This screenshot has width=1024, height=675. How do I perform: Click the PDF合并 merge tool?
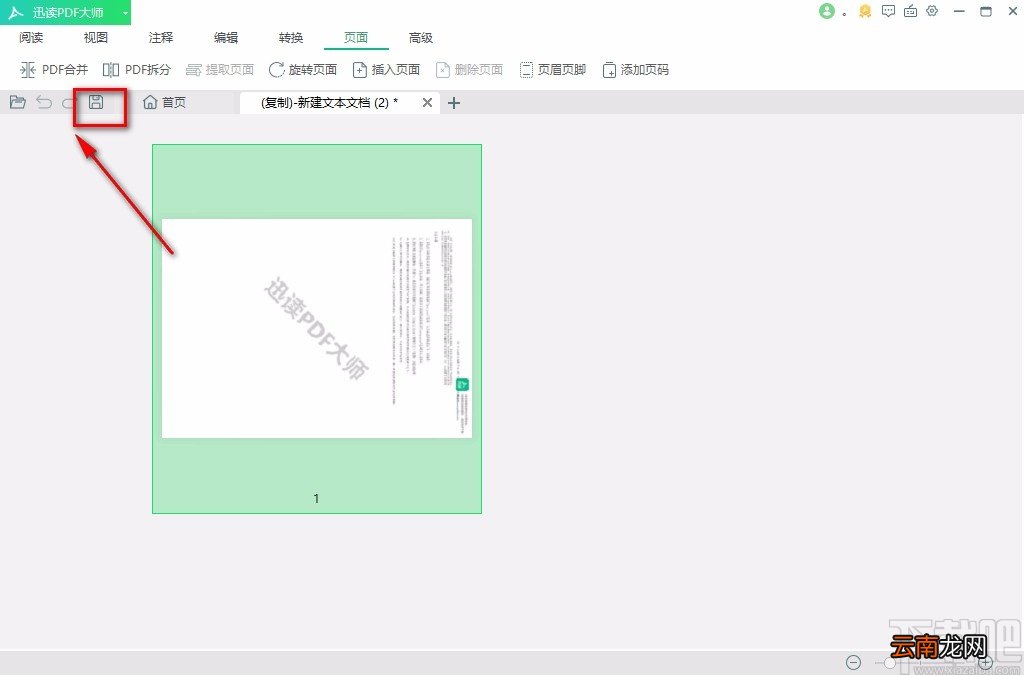[54, 69]
